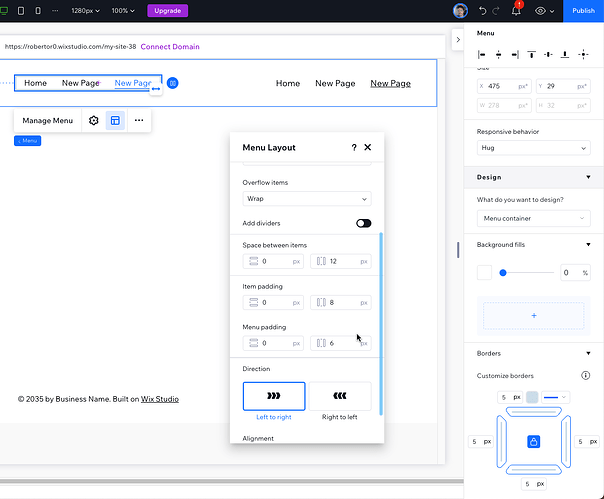Click the Upgrade button
This screenshot has height=499, width=604.
[x=168, y=10]
